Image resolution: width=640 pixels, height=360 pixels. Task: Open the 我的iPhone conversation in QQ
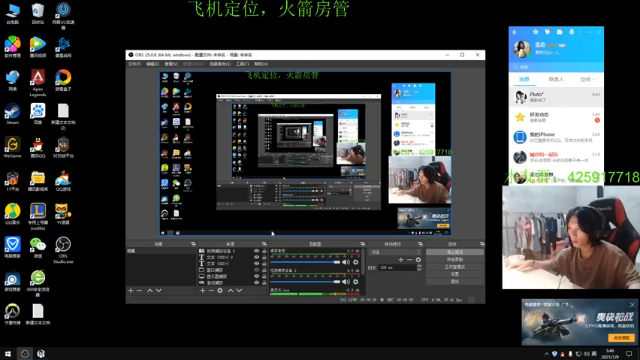coord(556,137)
